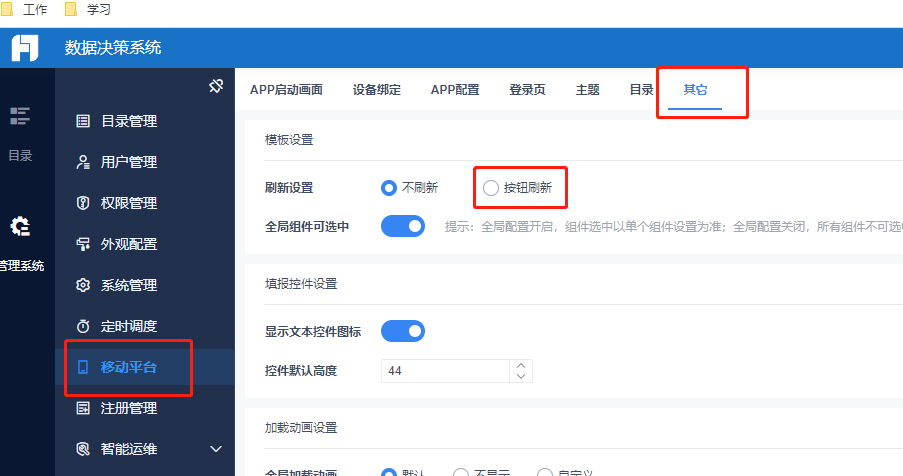Switch to the 其它 tab
Viewport: 903px width, 476px height.
[695, 90]
